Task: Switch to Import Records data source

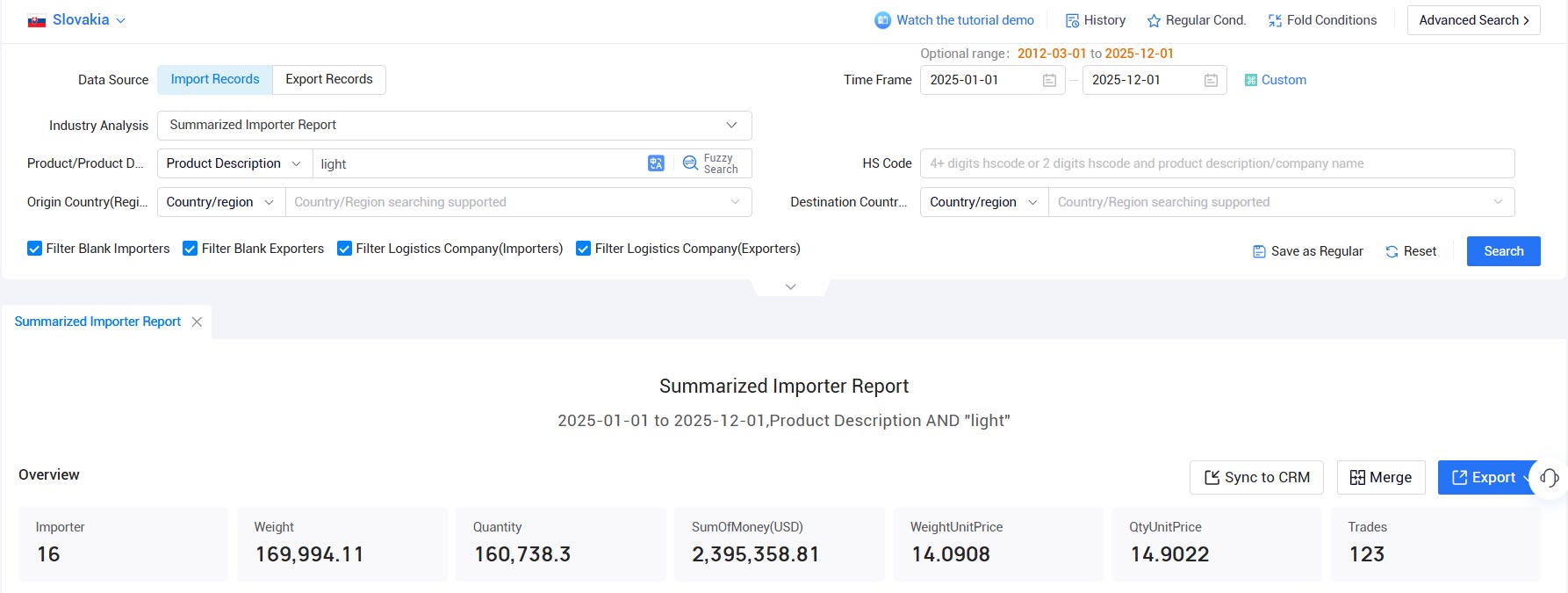Action: [215, 79]
